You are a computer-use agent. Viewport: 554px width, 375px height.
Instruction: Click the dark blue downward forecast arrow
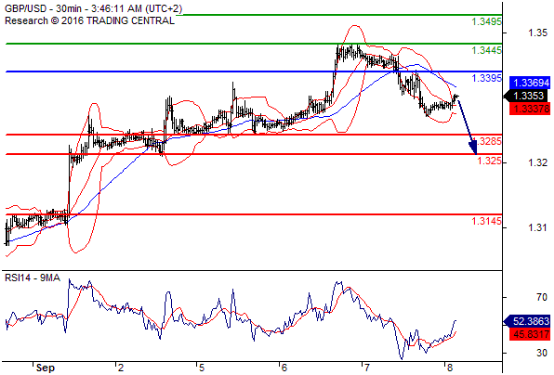pos(467,127)
